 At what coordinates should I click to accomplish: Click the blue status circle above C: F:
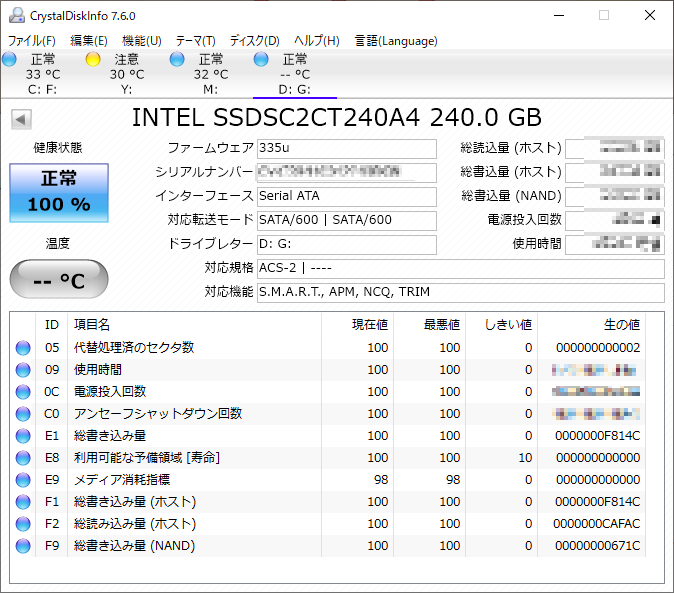(x=9, y=59)
